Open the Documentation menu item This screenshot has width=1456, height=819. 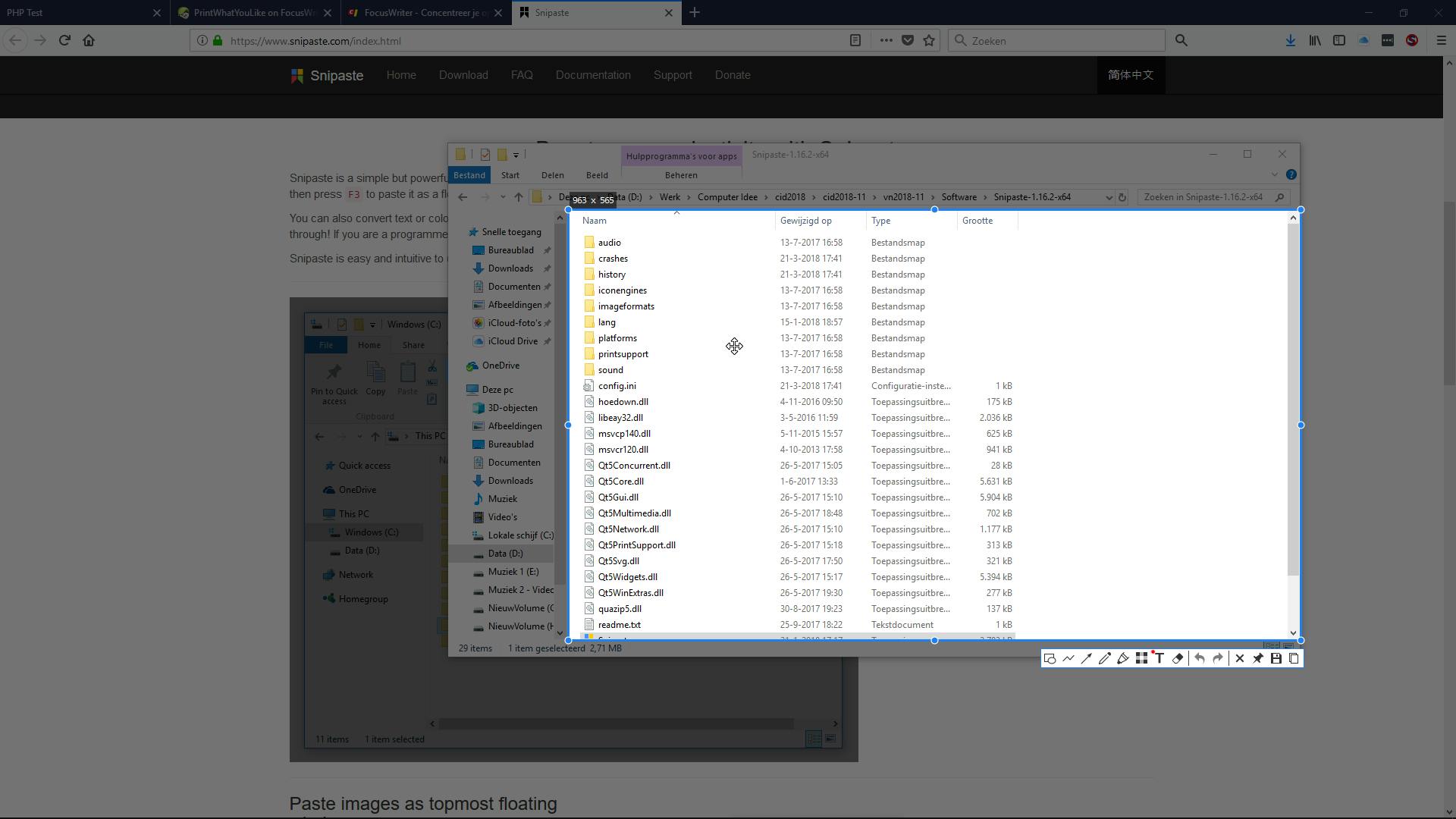(593, 75)
